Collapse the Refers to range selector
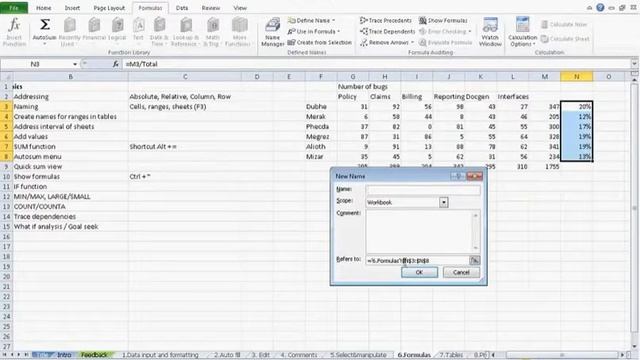The image size is (640, 360). click(475, 260)
